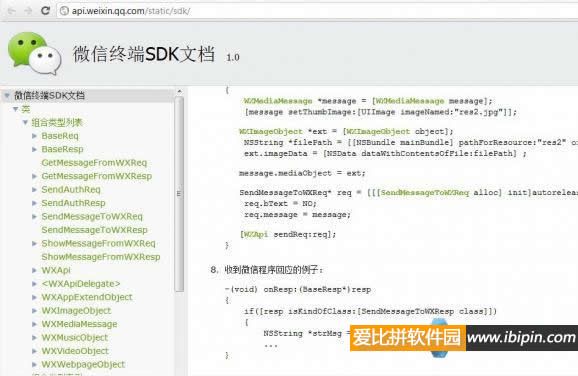Select ShowMessageFromWXReq in the tree

tap(98, 243)
